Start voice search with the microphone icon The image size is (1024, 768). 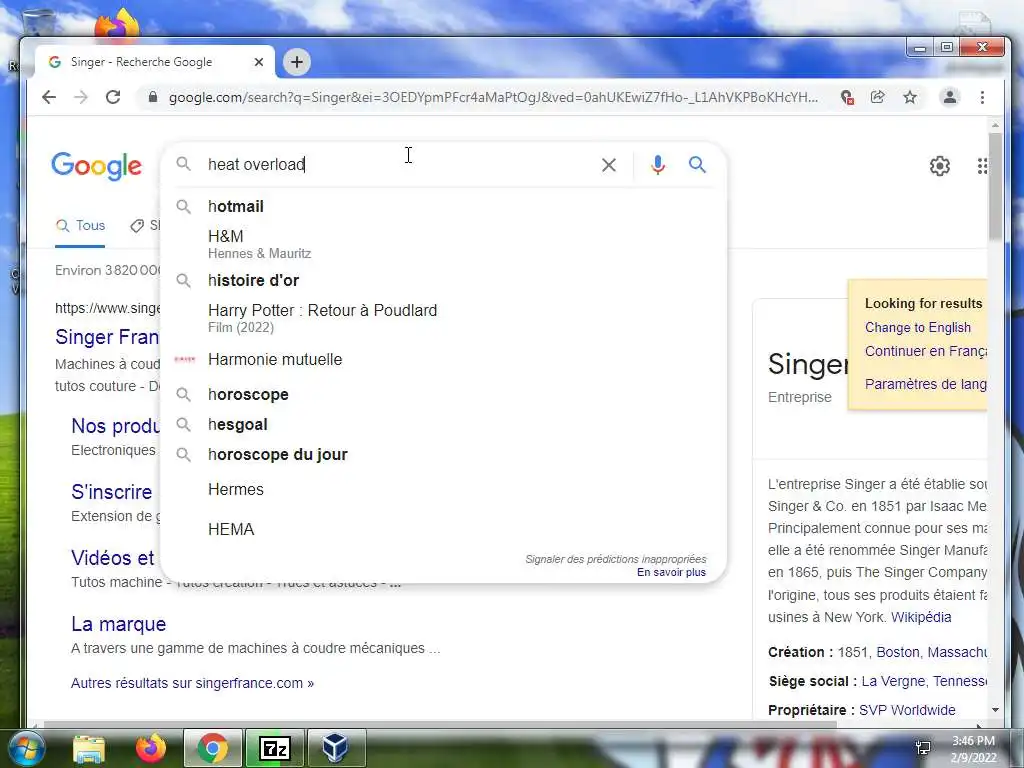658,165
